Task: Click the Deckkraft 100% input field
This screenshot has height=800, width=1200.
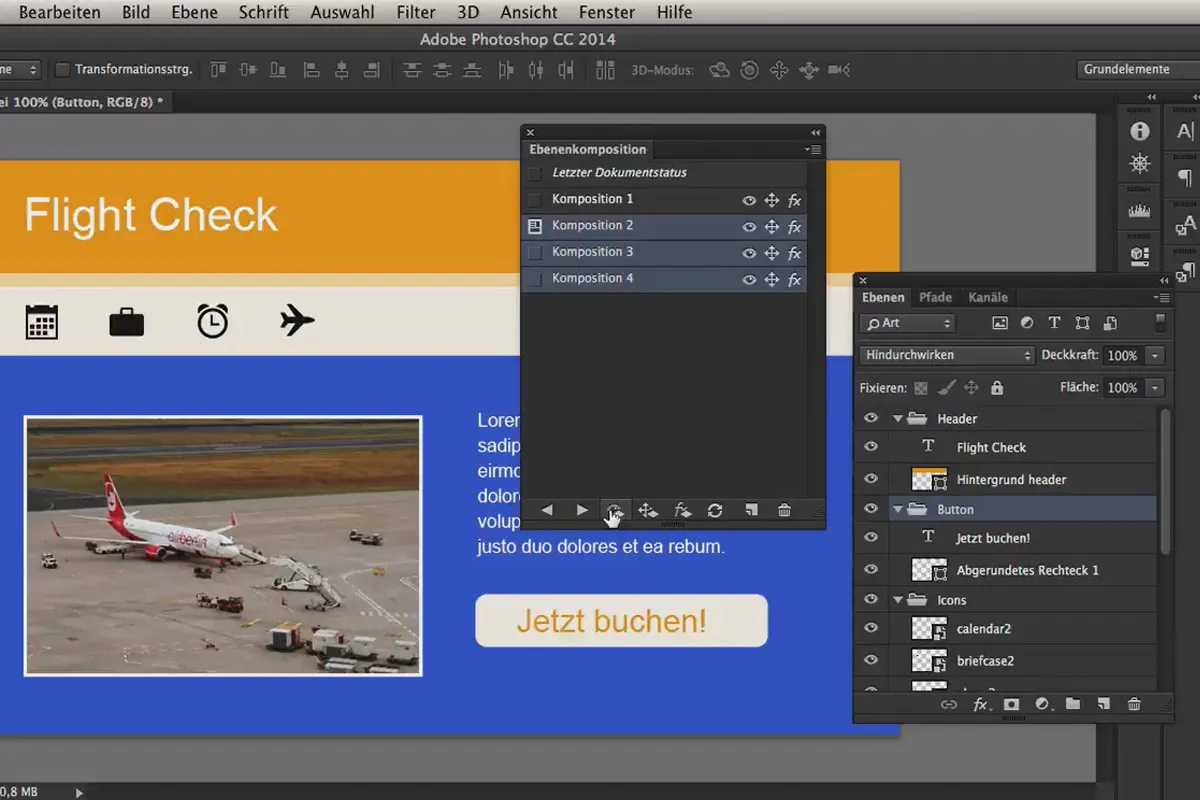Action: (x=1123, y=355)
